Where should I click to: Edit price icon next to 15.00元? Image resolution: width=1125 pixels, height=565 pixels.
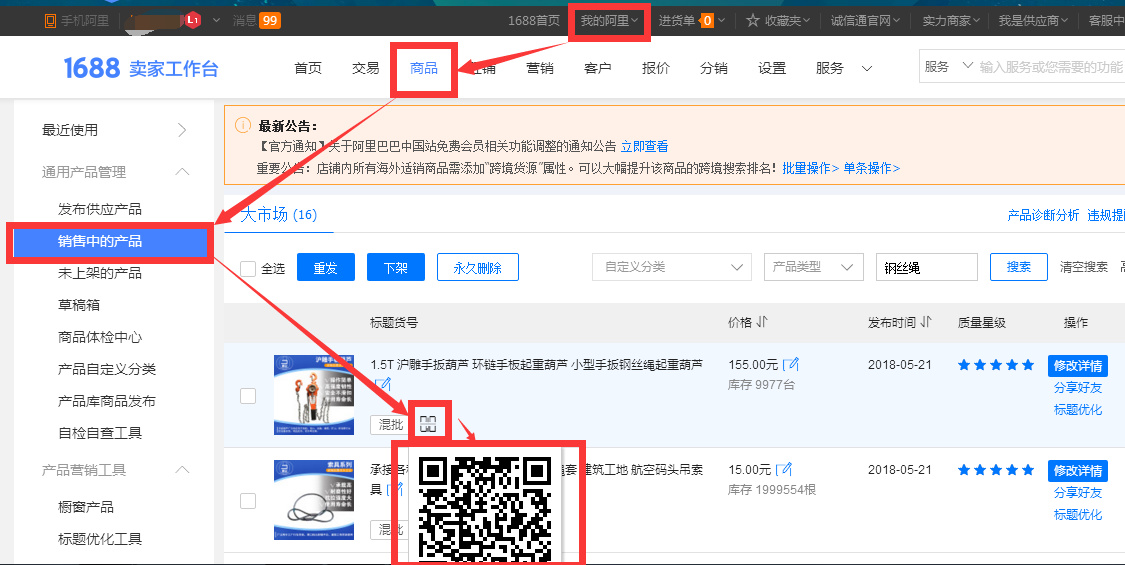785,470
